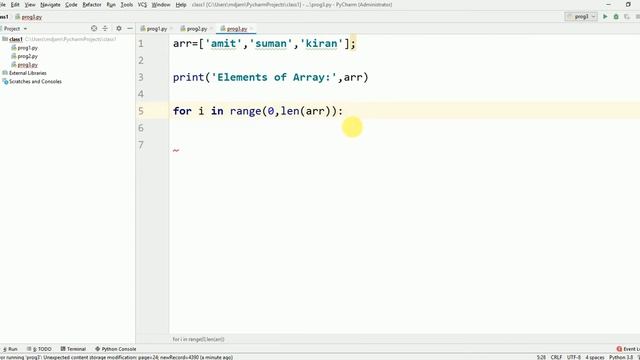Viewport: 640px width, 360px height.
Task: Click the status bar error message text
Action: tap(116, 357)
